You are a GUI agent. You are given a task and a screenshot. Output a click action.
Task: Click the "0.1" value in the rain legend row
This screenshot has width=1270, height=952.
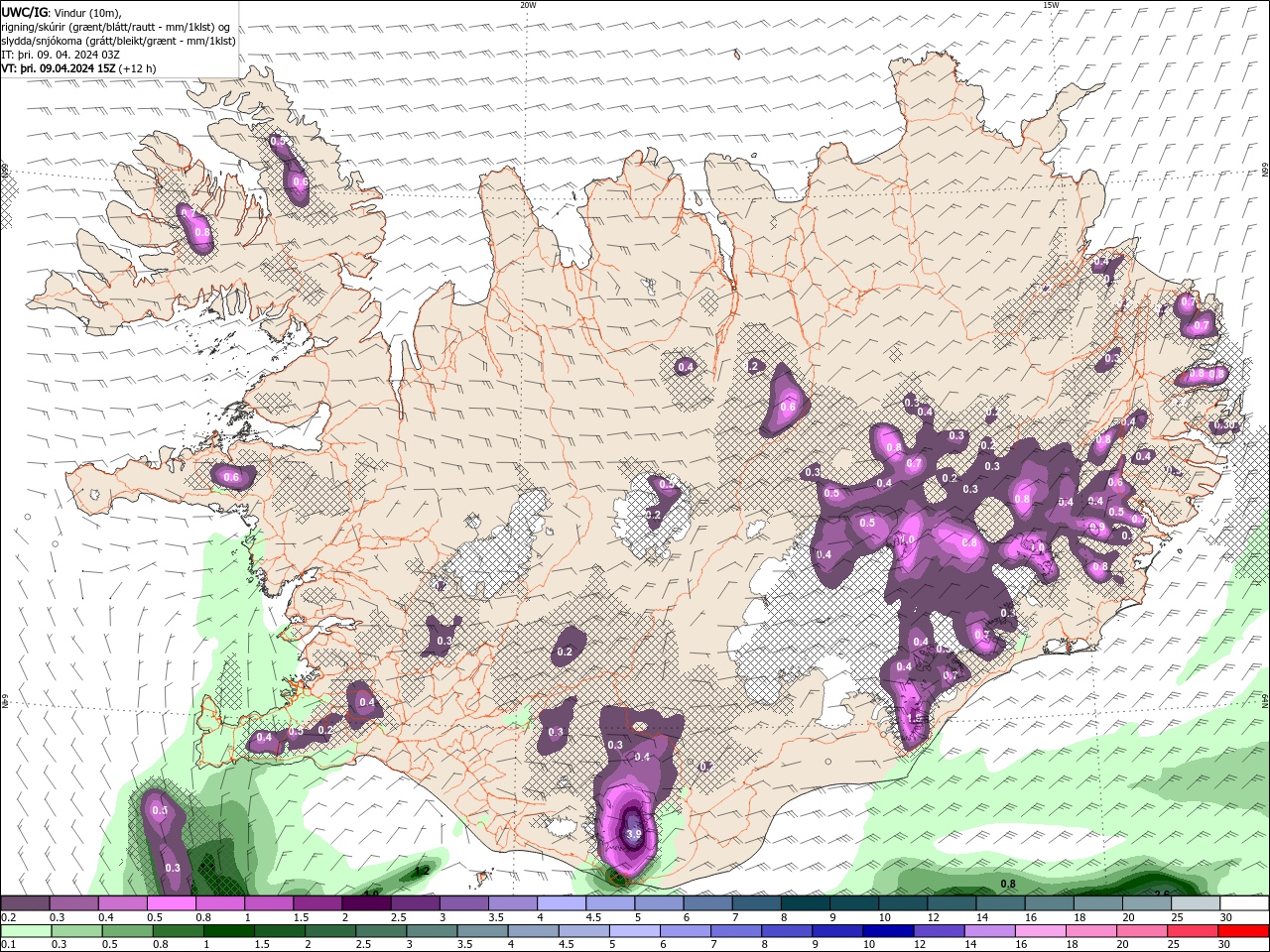click(x=8, y=945)
